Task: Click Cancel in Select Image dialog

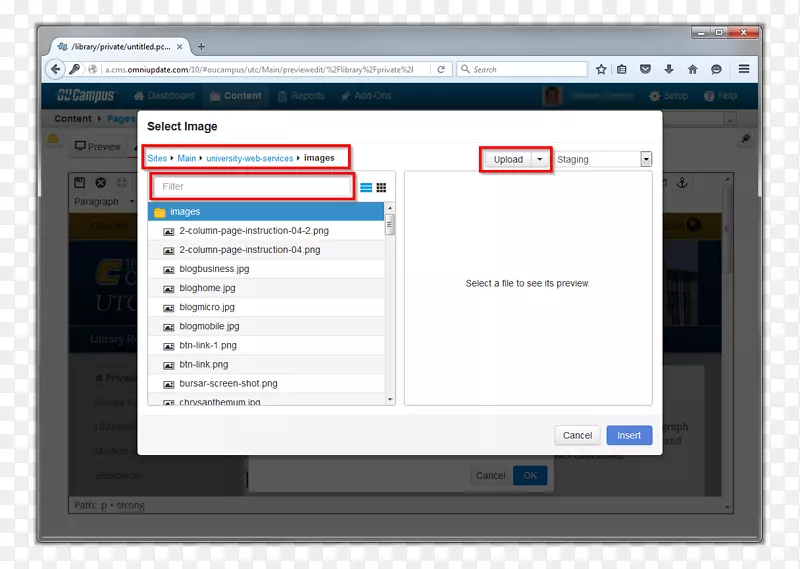Action: click(577, 435)
